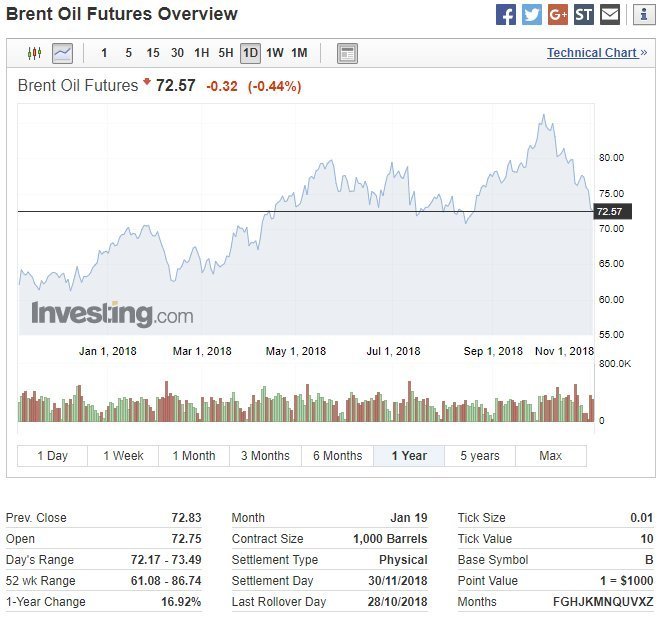The image size is (663, 618).
Task: Choose the 6 Months range
Action: (x=337, y=456)
